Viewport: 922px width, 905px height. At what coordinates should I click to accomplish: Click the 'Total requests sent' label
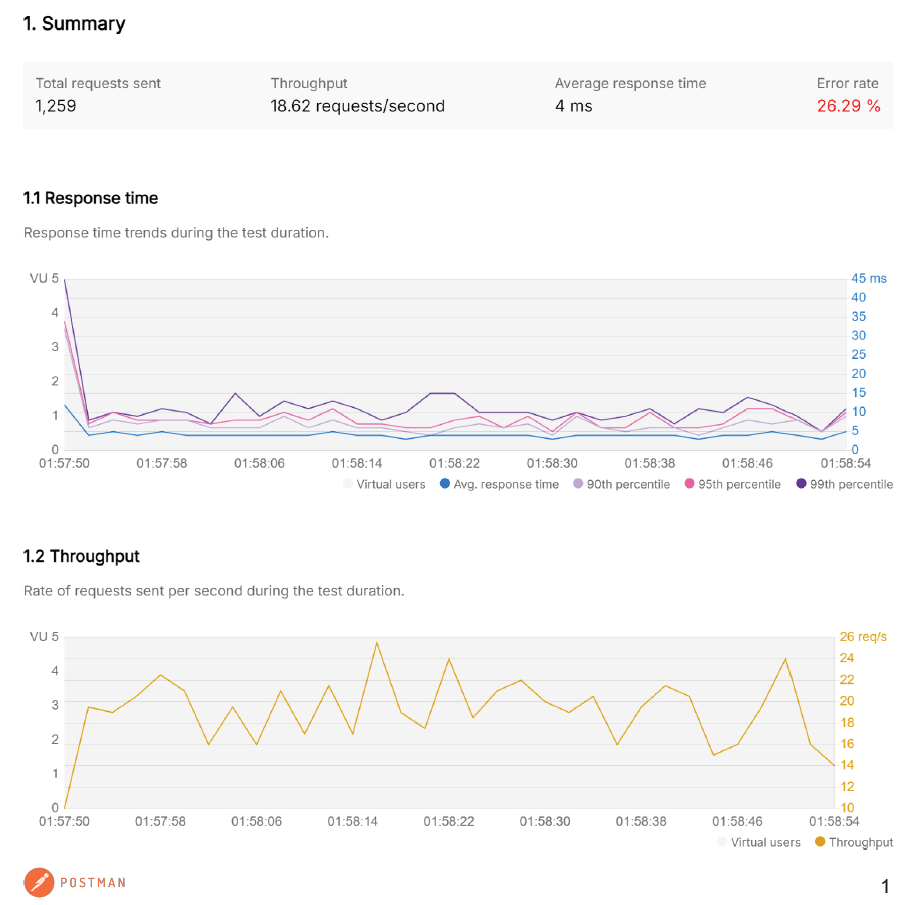click(x=98, y=84)
